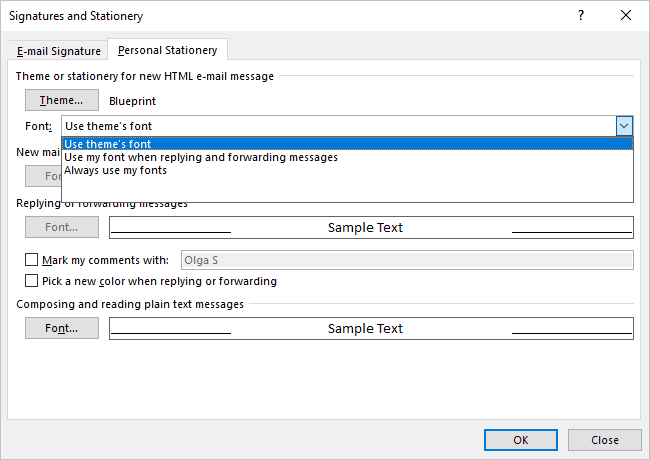This screenshot has width=650, height=460.
Task: Enable the "Mark my comments with" checkbox
Action: coord(32,260)
